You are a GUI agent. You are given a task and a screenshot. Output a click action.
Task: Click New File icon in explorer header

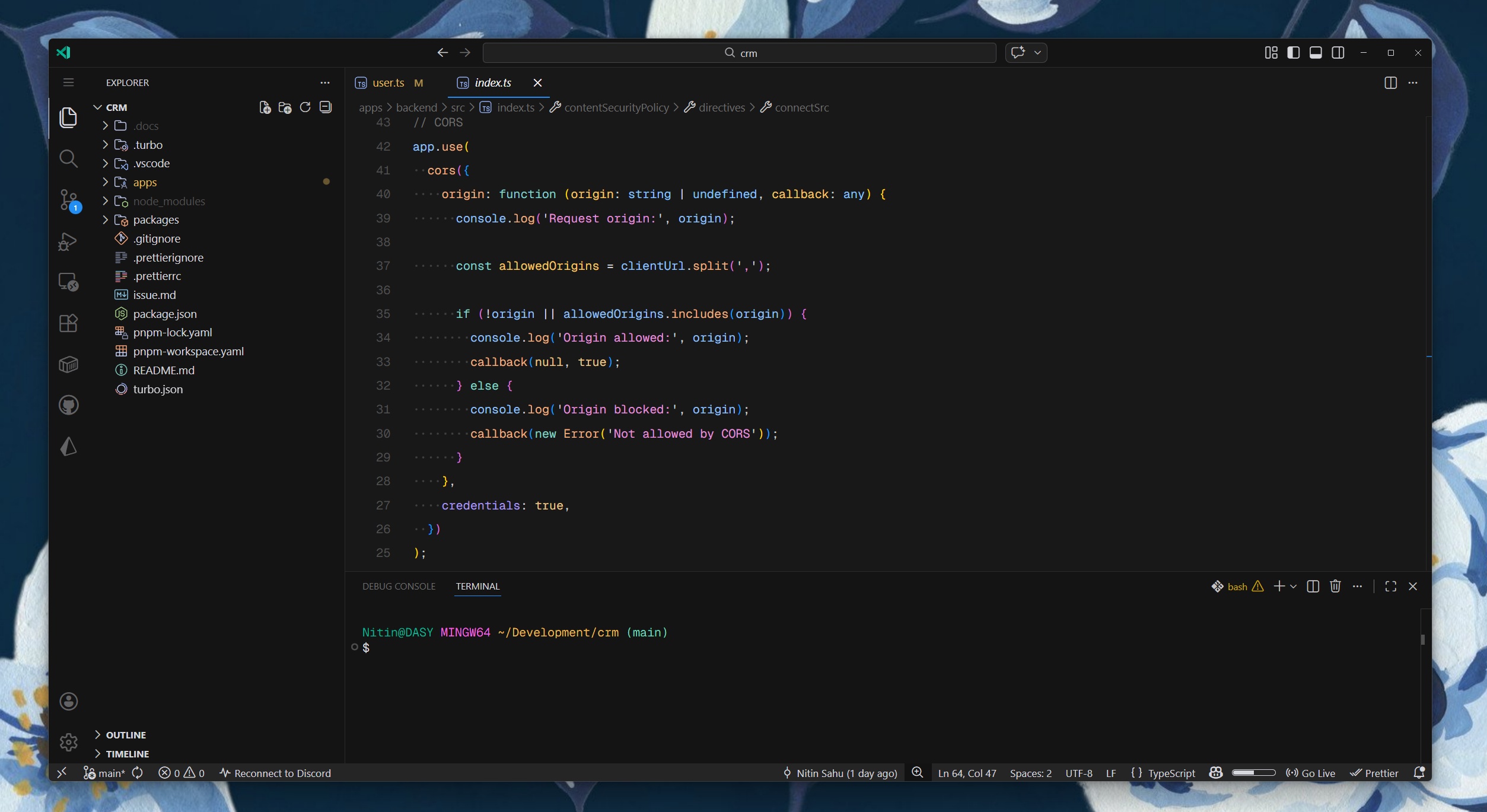[x=265, y=107]
